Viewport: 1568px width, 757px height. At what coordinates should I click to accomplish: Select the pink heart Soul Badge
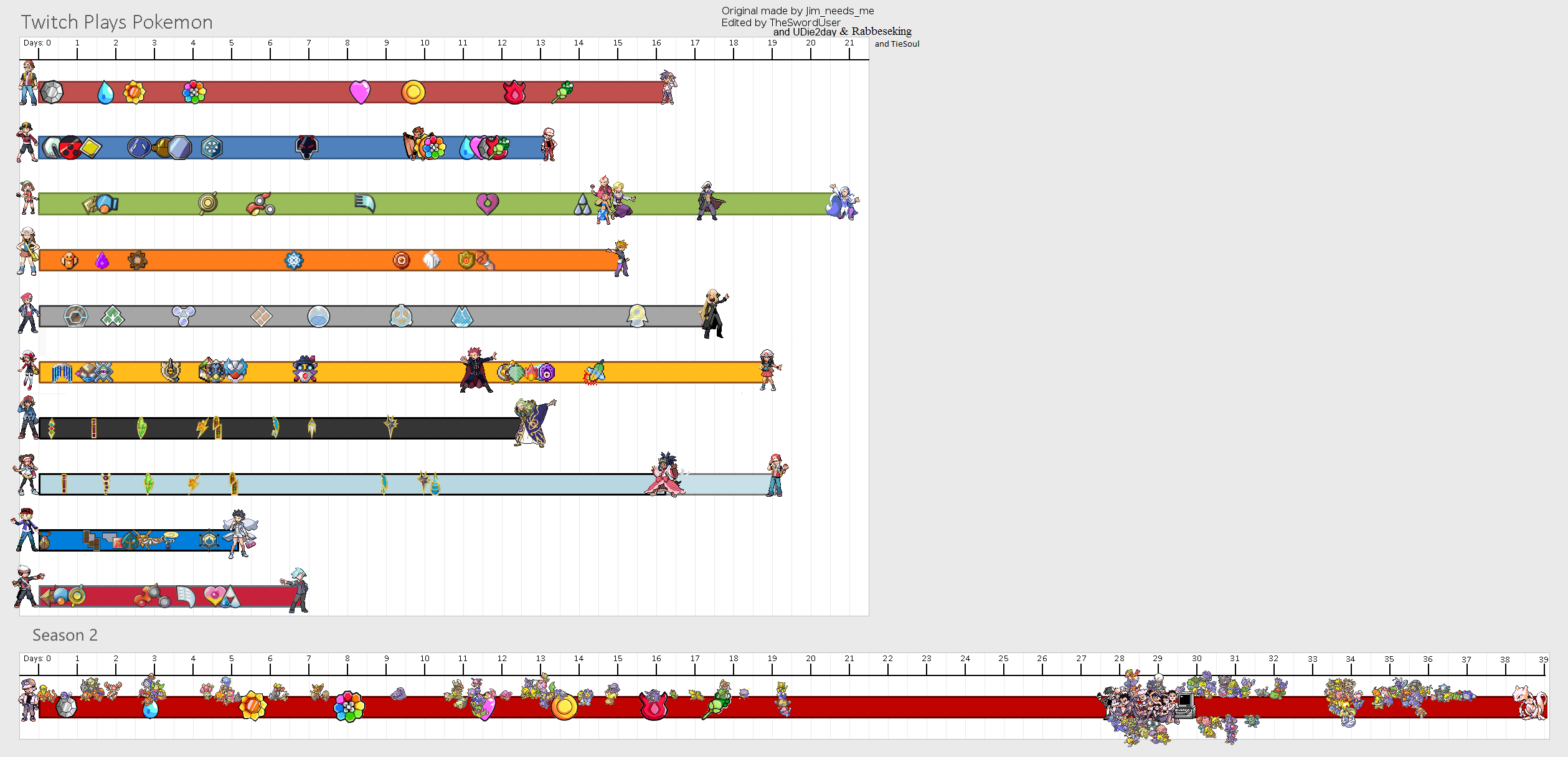point(360,92)
